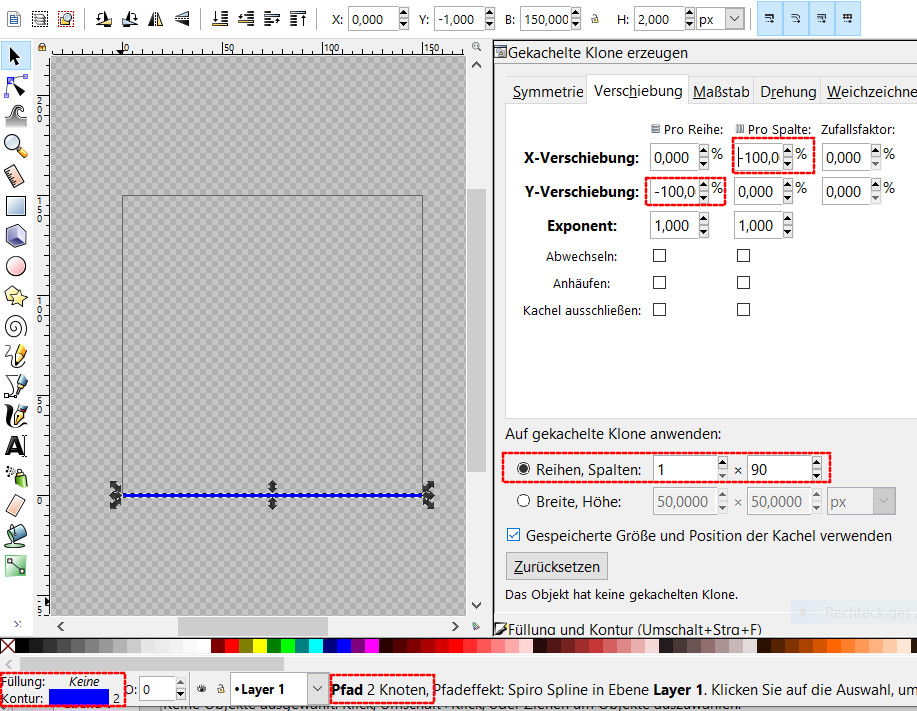Open the px unit dropdown in top toolbar
Viewport: 917px width, 711px height.
pos(735,19)
